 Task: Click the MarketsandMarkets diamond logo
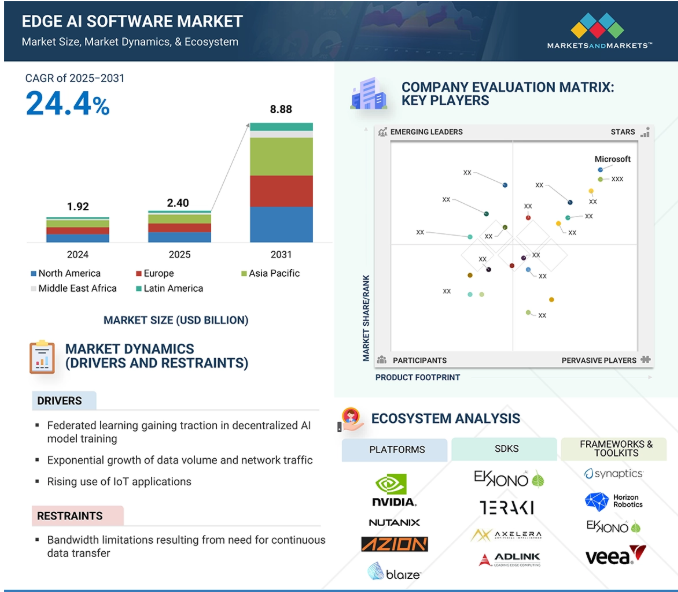click(597, 26)
